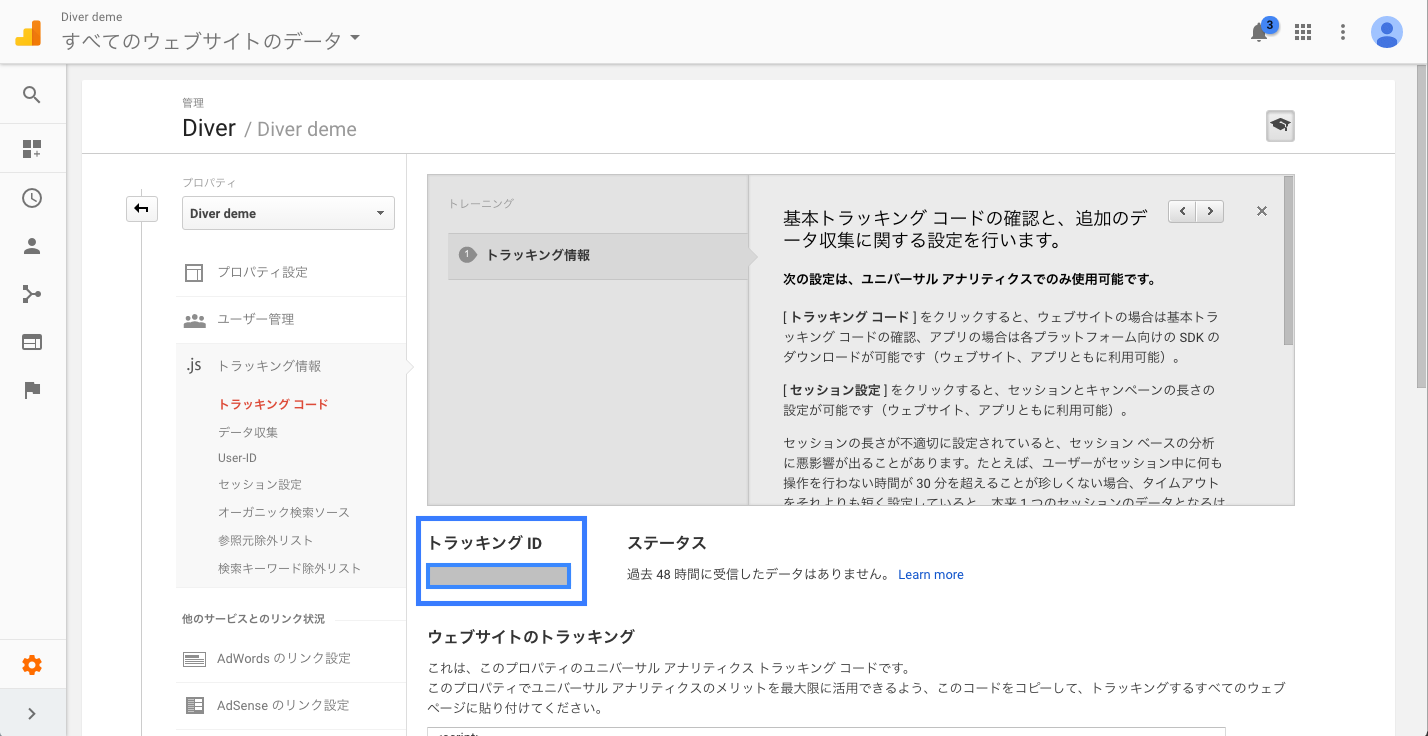Open Admin settings gear icon
The height and width of the screenshot is (736, 1428).
[32, 665]
